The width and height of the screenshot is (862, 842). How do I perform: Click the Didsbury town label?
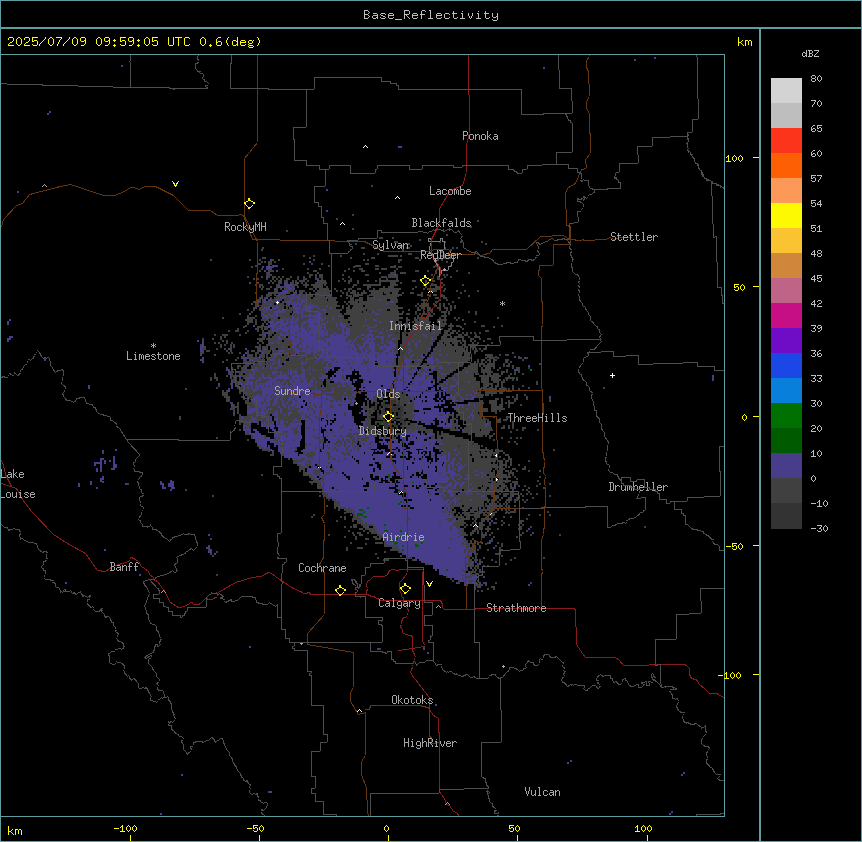click(x=383, y=431)
